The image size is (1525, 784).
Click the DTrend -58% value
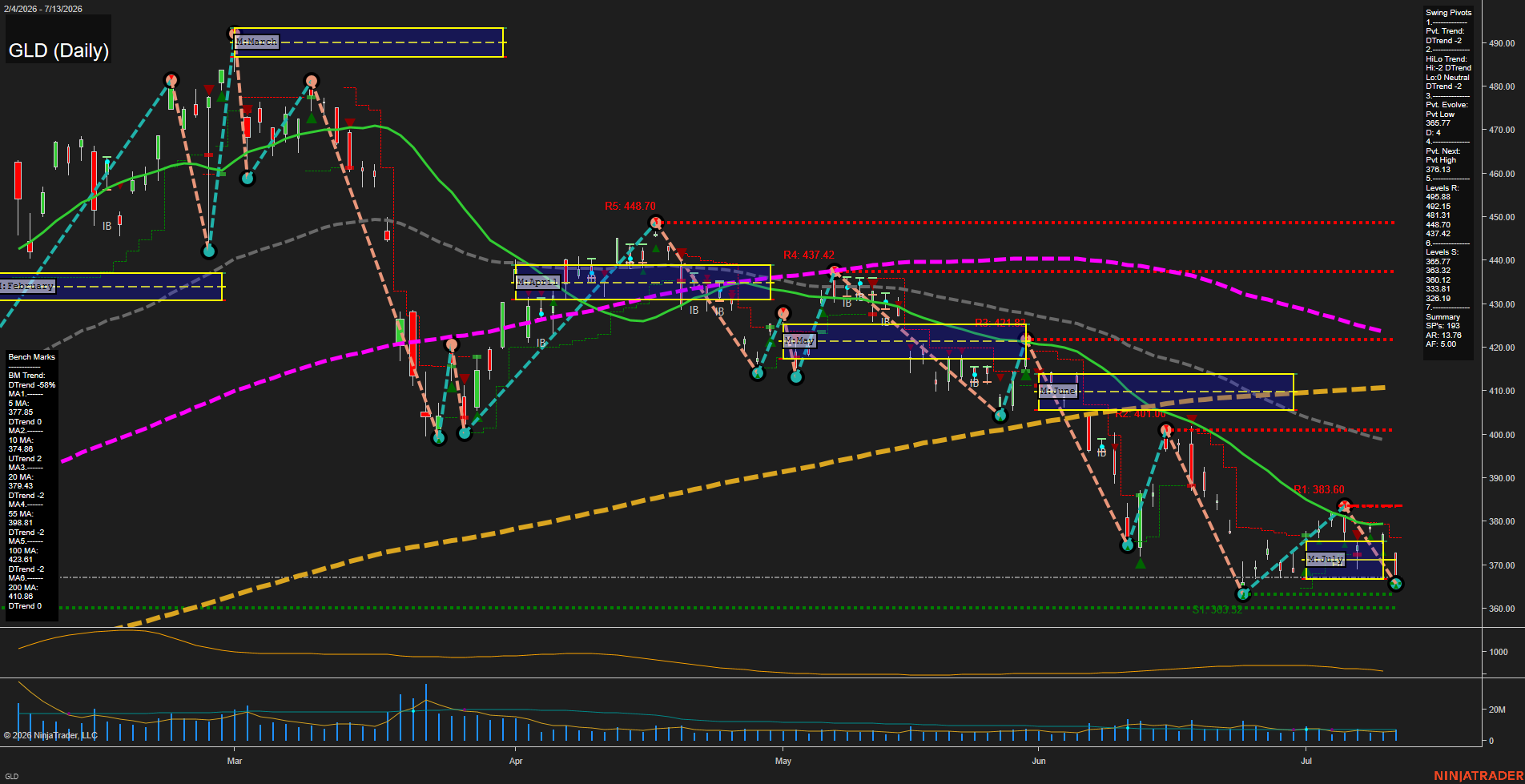32,385
